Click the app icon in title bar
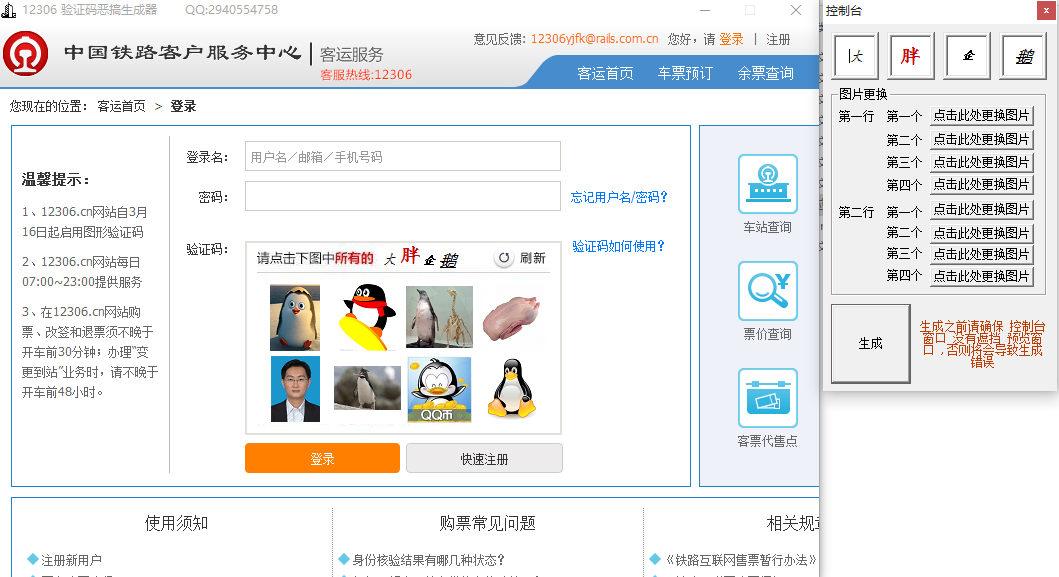This screenshot has width=1059, height=577. 9,10
